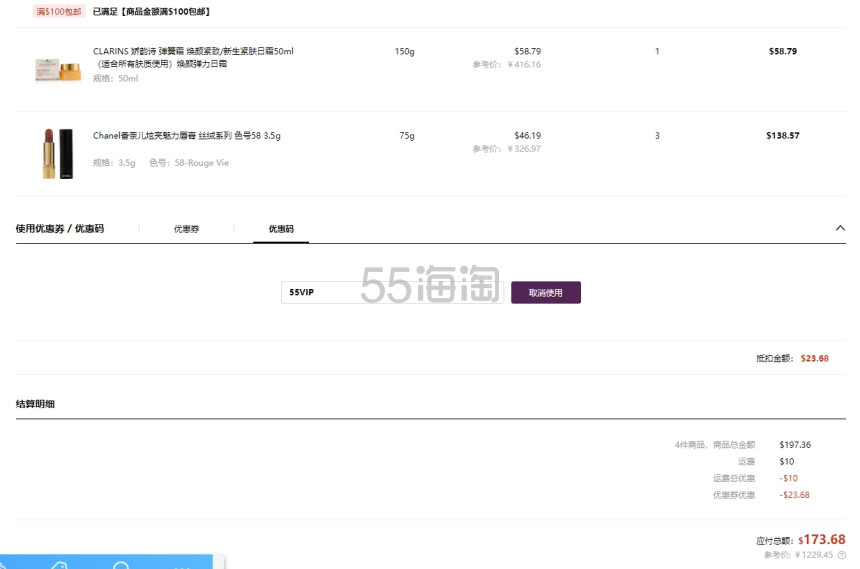860x569 pixels.
Task: Focus the promo code field containing 55VIP
Action: click(x=392, y=292)
